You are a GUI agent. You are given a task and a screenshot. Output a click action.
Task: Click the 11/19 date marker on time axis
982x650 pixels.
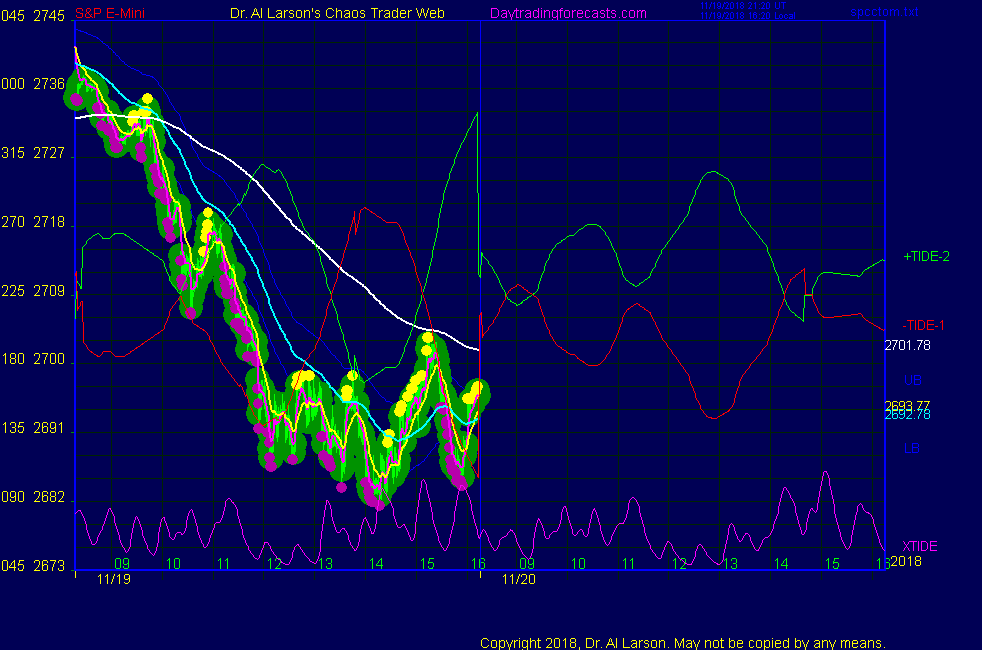(114, 579)
